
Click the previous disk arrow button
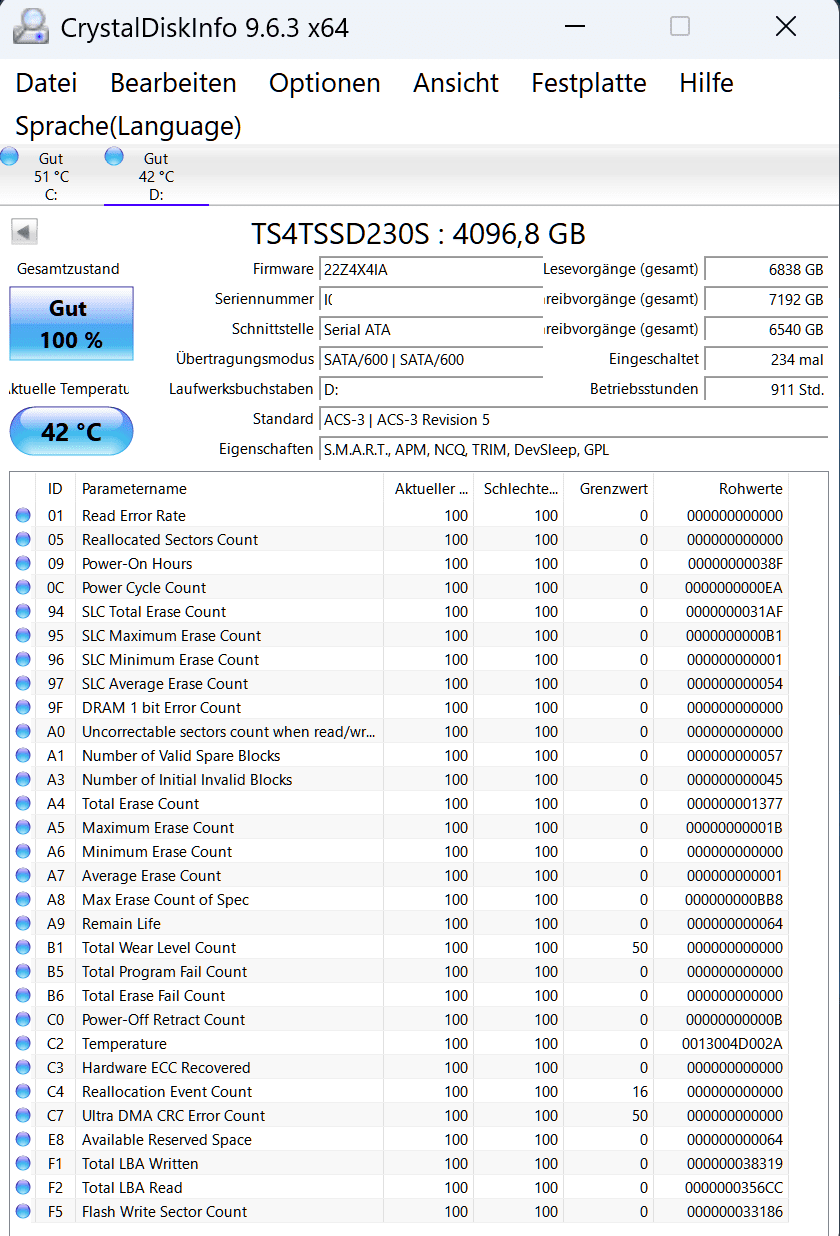(x=24, y=232)
